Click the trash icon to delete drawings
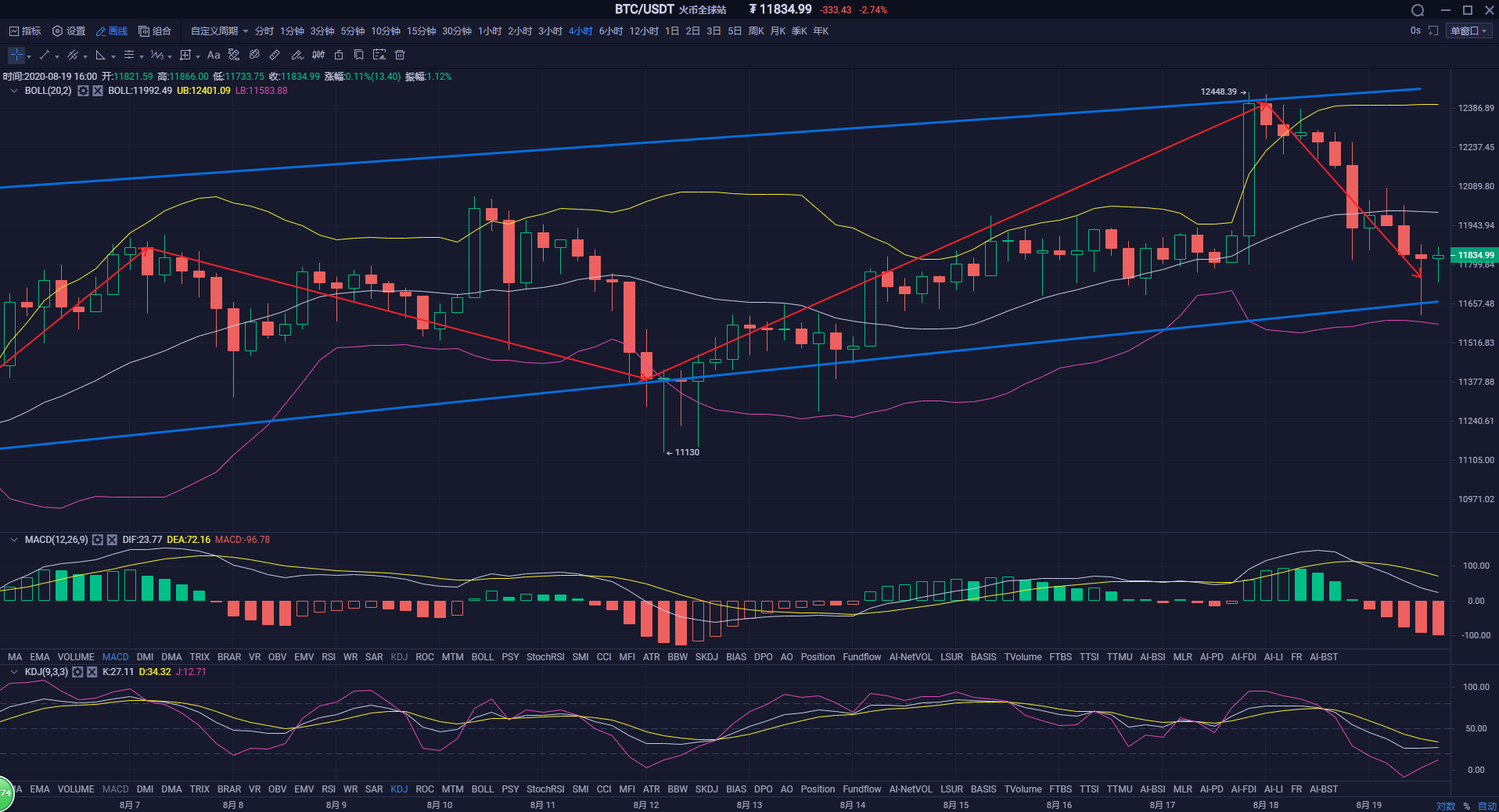This screenshot has width=1499, height=812. click(x=400, y=55)
